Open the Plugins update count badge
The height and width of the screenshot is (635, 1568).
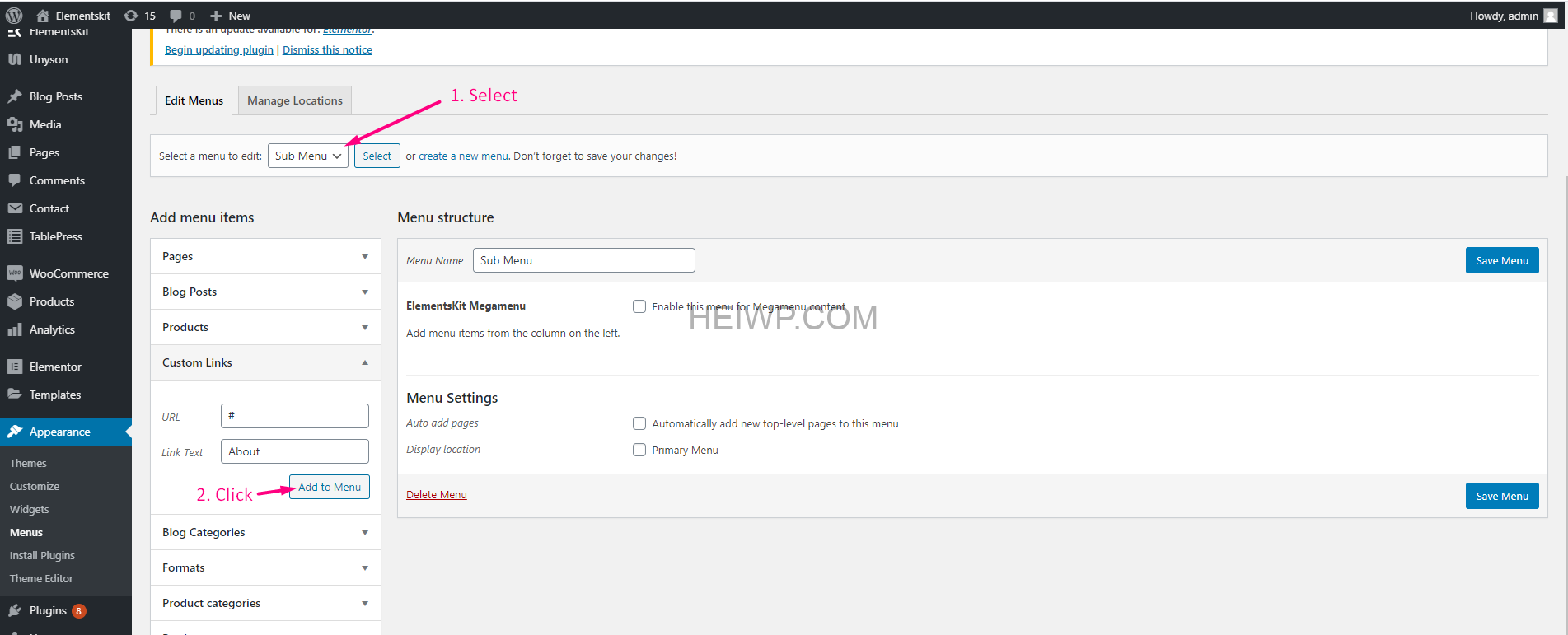click(78, 611)
